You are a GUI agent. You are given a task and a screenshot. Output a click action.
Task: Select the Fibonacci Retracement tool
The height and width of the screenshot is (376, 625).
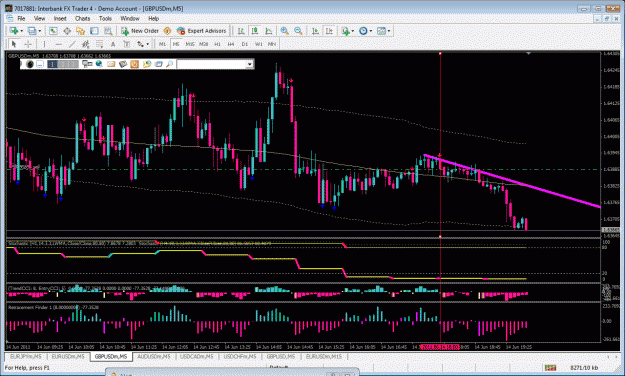click(99, 44)
